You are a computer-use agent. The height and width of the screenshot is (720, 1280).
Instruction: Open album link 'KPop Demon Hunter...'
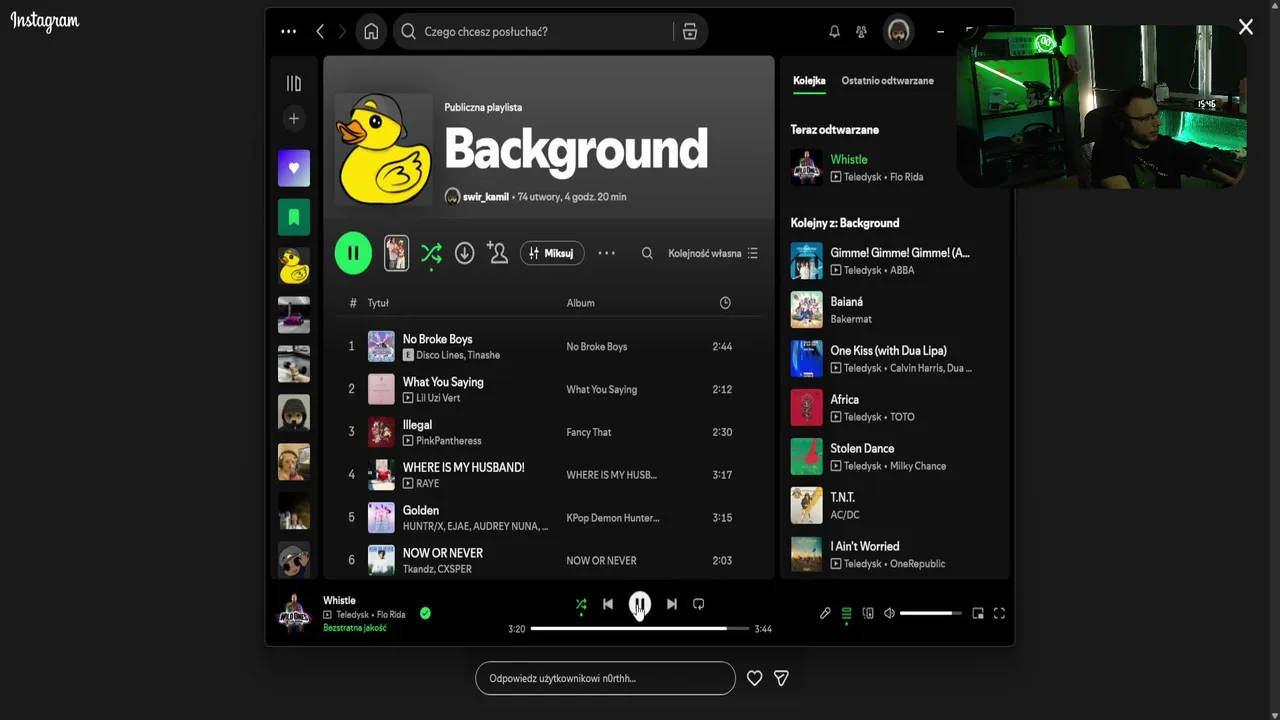(x=613, y=518)
